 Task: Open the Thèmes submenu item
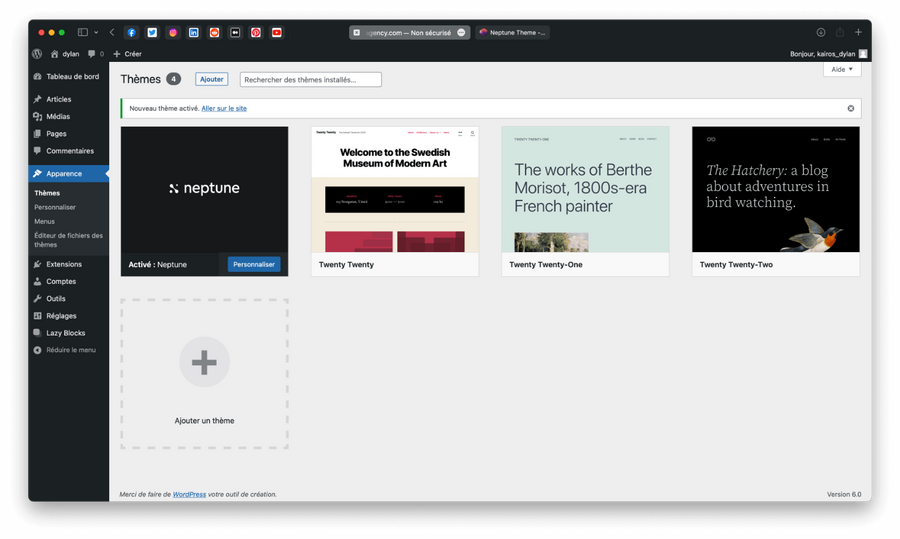click(x=47, y=193)
